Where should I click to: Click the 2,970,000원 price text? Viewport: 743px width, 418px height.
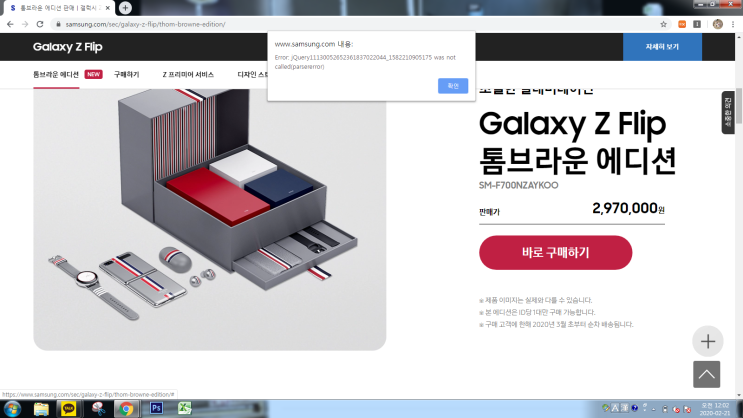tap(628, 208)
